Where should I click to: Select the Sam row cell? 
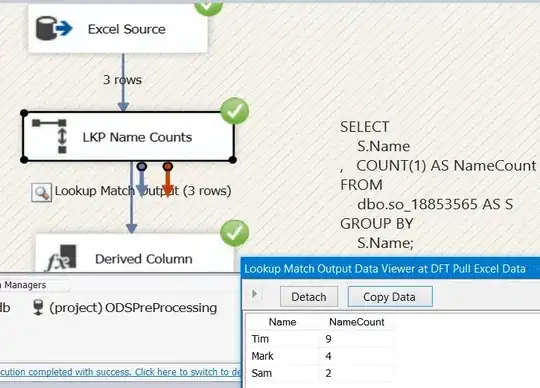click(283, 373)
